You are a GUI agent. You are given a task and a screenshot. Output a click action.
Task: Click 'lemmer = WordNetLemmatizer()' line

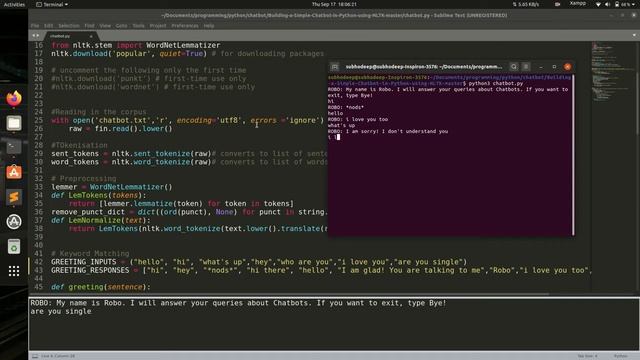pos(112,187)
